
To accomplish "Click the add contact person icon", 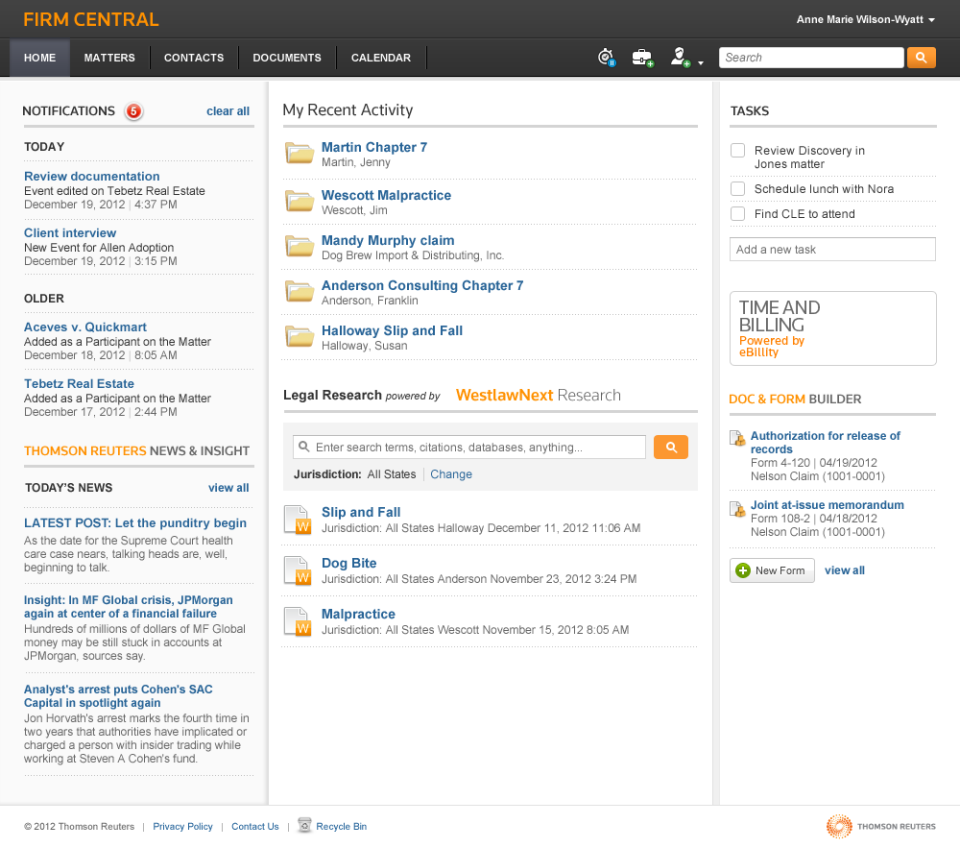I will pos(680,58).
